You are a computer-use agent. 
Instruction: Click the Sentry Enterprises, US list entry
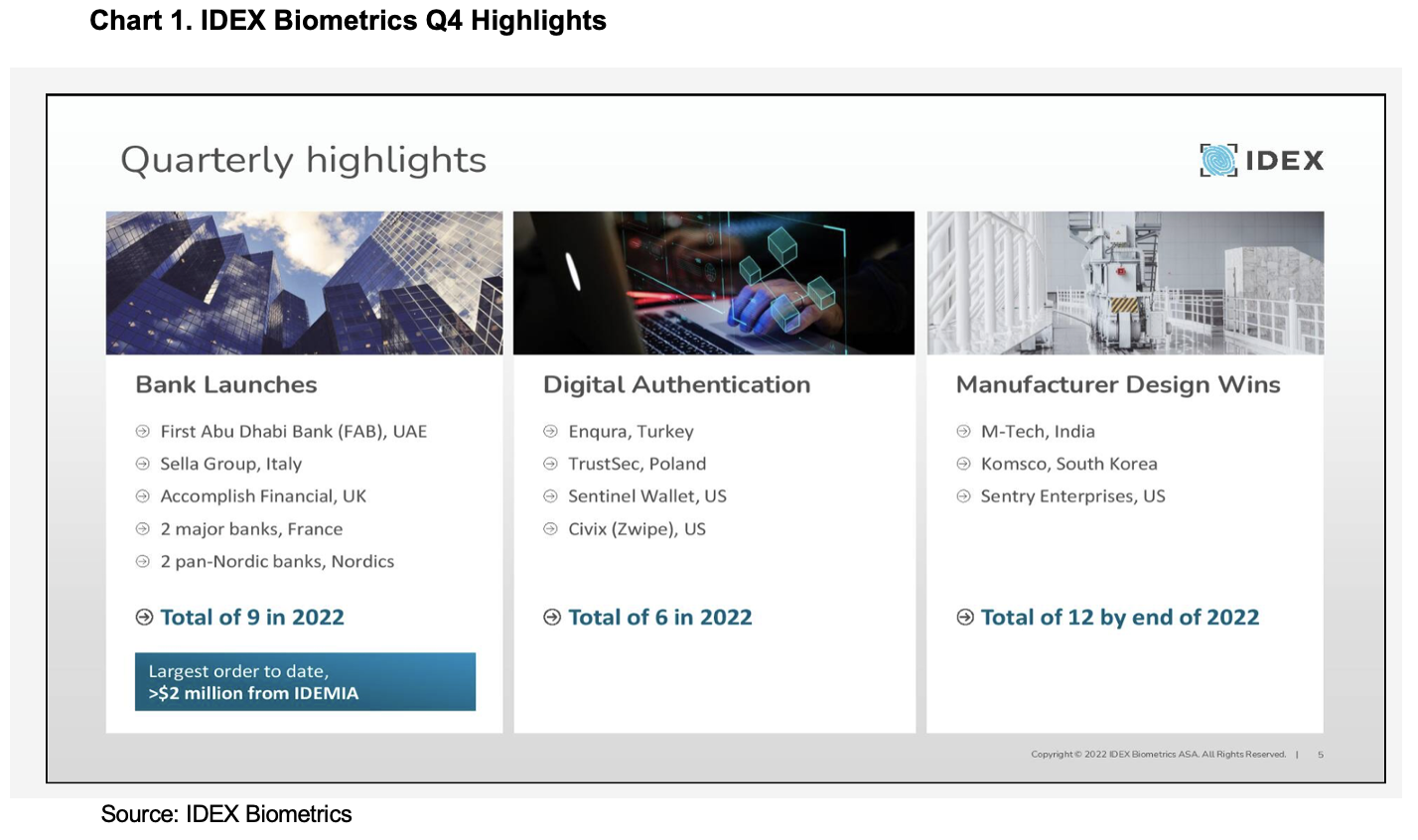coord(1072,496)
